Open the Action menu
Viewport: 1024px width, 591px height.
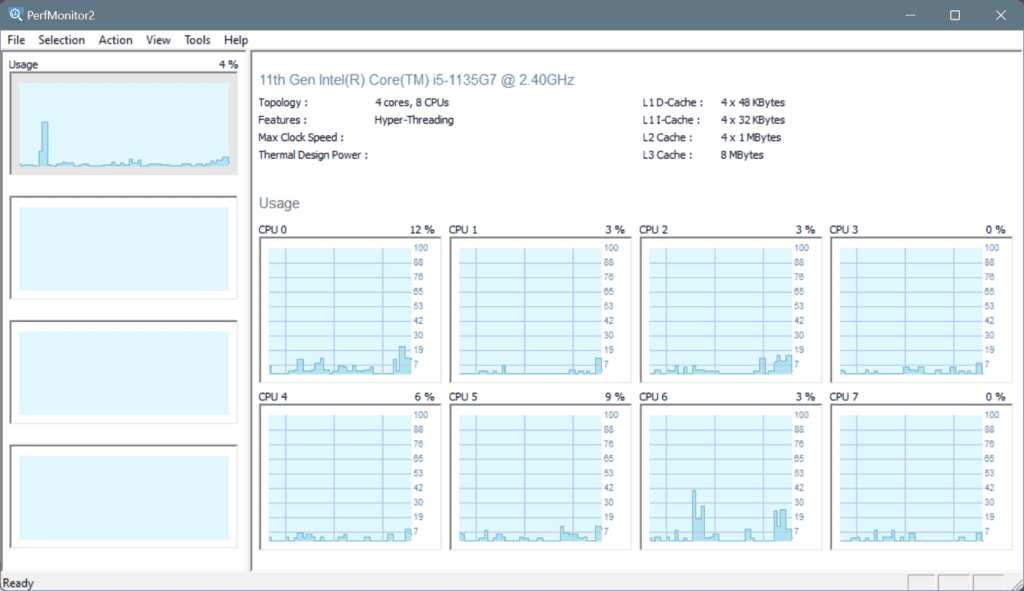coord(115,40)
